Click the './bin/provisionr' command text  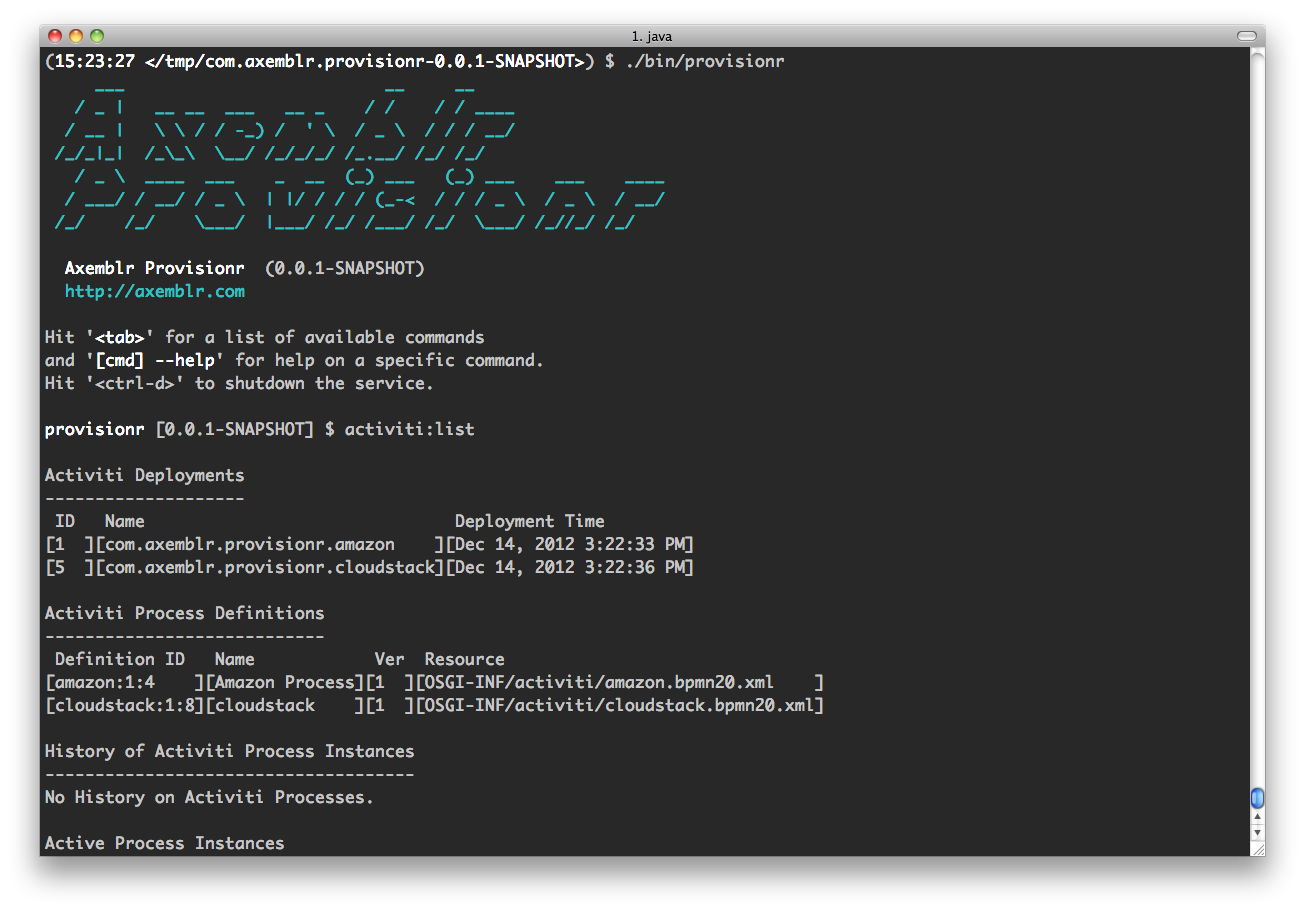coord(705,61)
